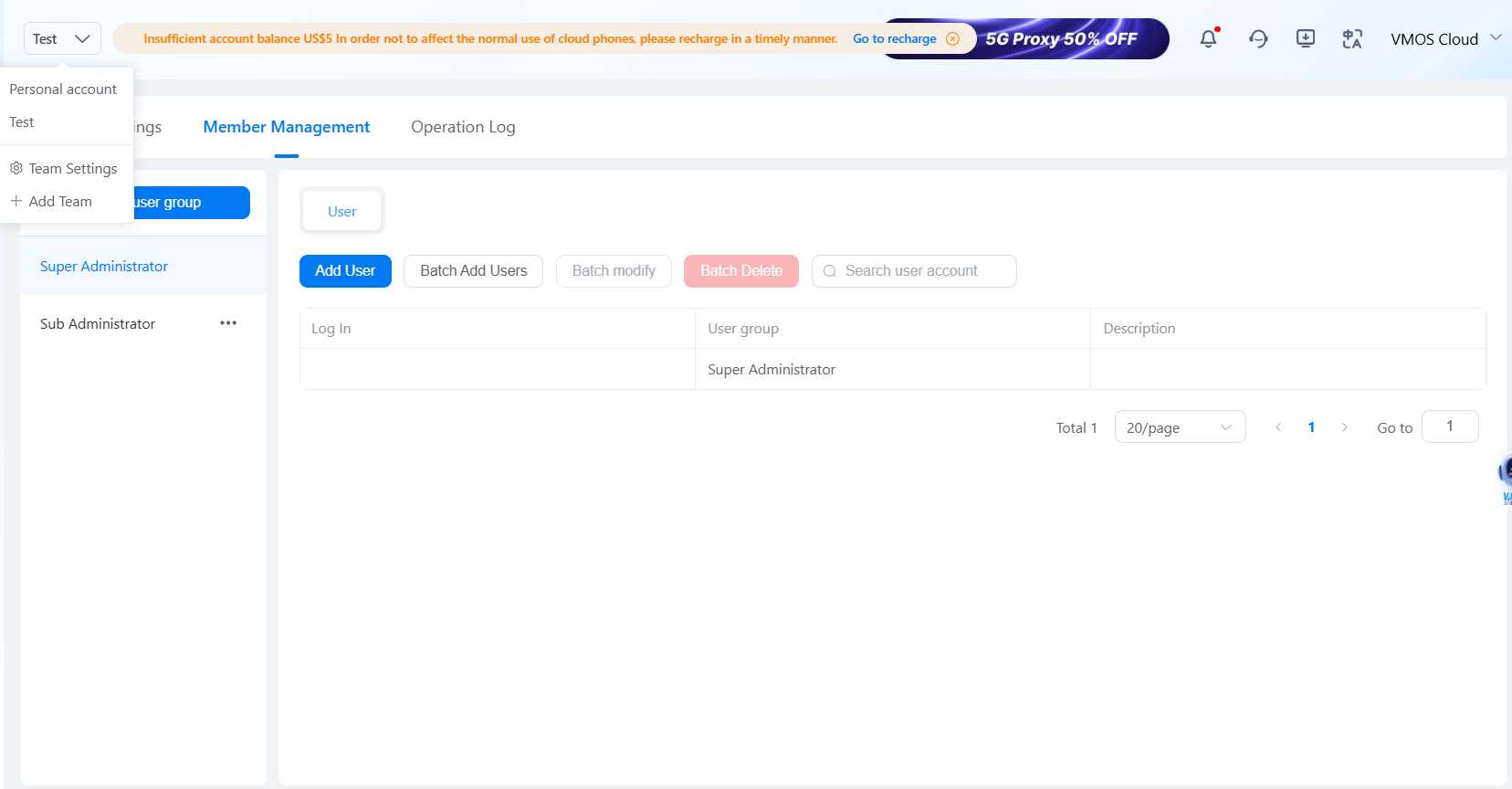Go to the next page arrow

coord(1344,427)
